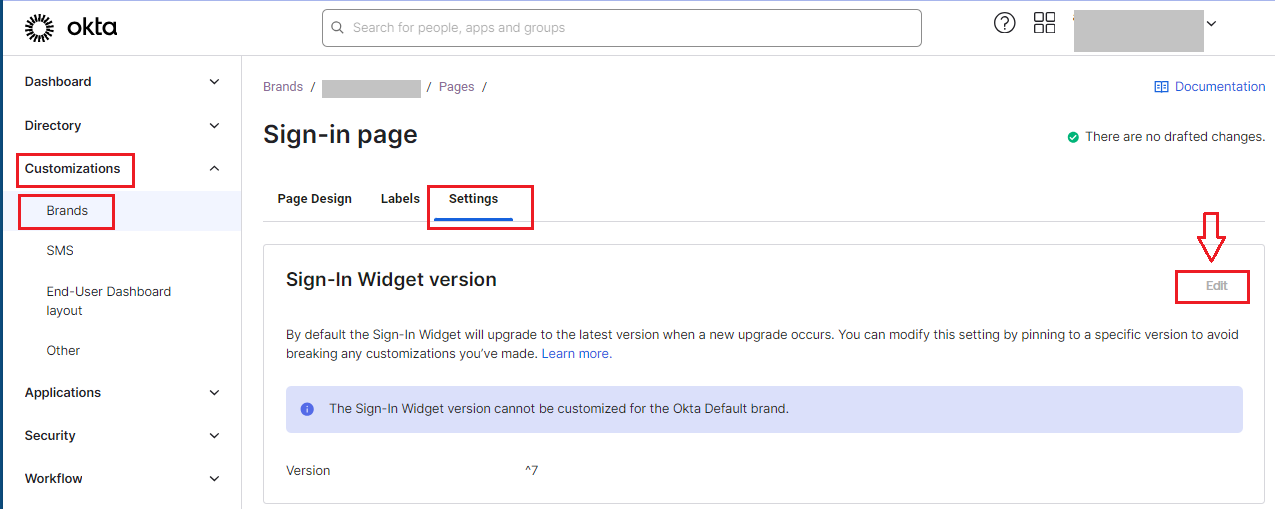Open the account dropdown arrow
The width and height of the screenshot is (1275, 509).
[x=1212, y=23]
